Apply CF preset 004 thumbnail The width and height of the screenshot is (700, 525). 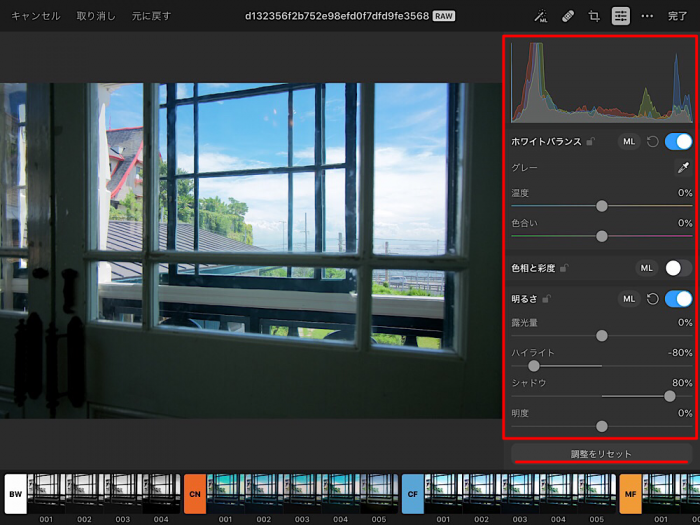tap(558, 494)
